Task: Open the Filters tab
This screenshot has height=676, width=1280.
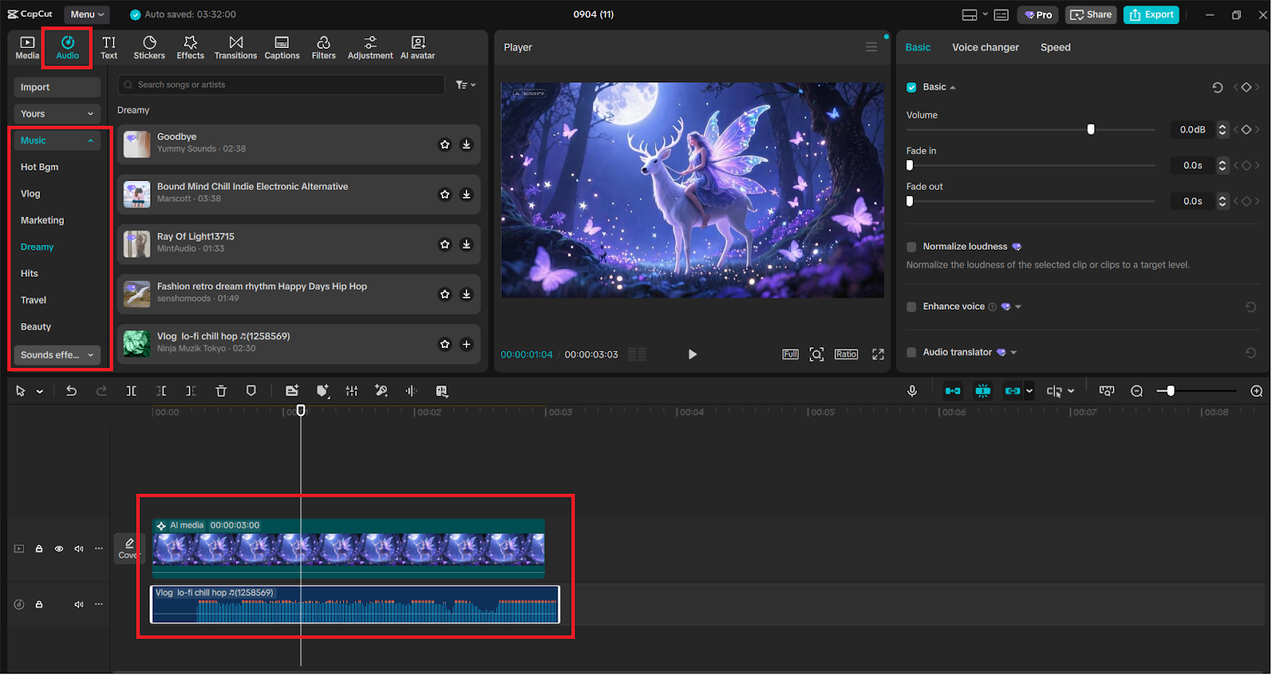Action: pyautogui.click(x=323, y=47)
